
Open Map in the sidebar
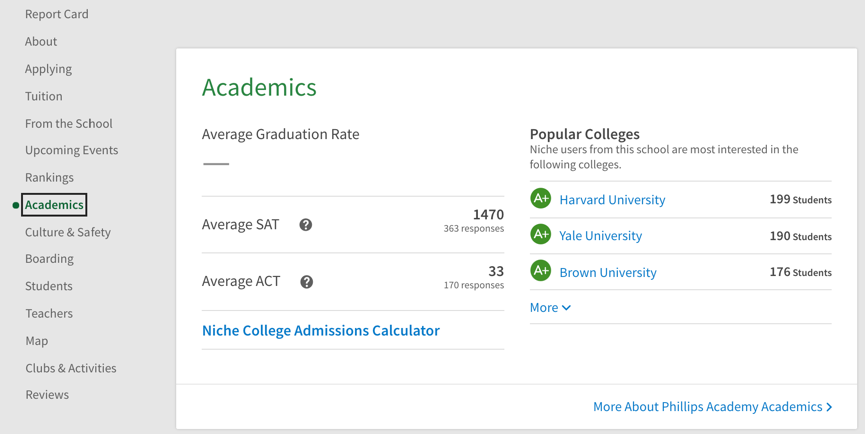[x=36, y=341]
